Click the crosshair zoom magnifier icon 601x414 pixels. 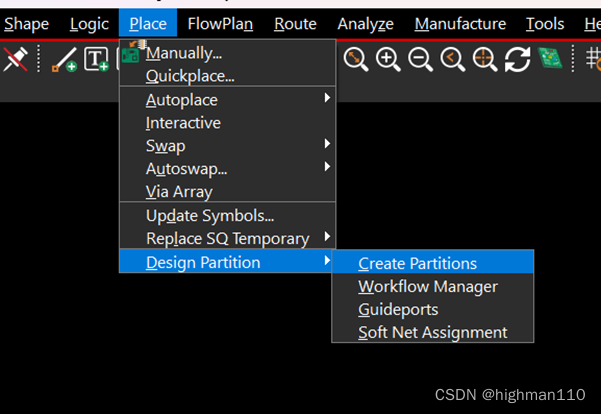484,60
